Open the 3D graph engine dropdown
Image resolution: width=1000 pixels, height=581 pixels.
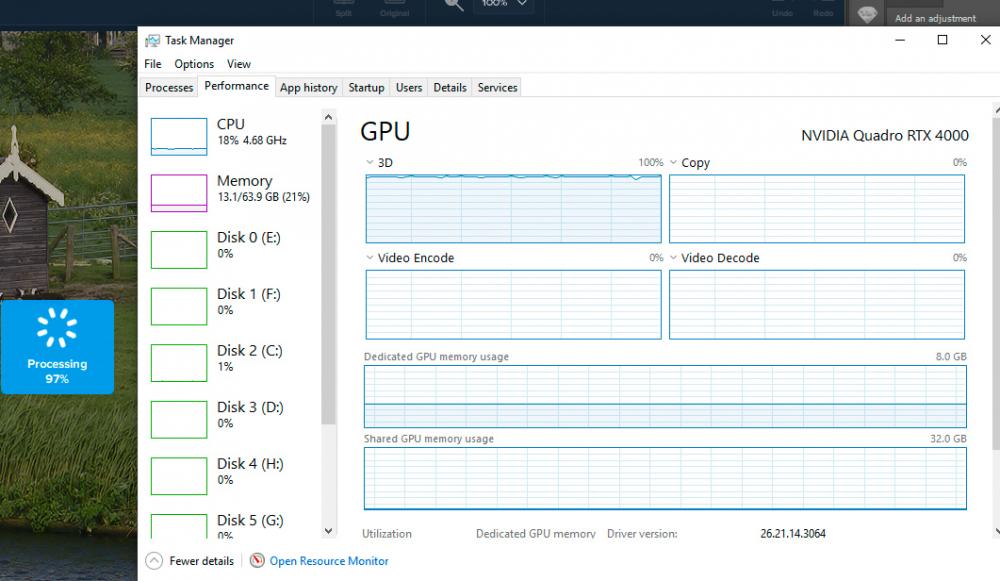point(370,163)
